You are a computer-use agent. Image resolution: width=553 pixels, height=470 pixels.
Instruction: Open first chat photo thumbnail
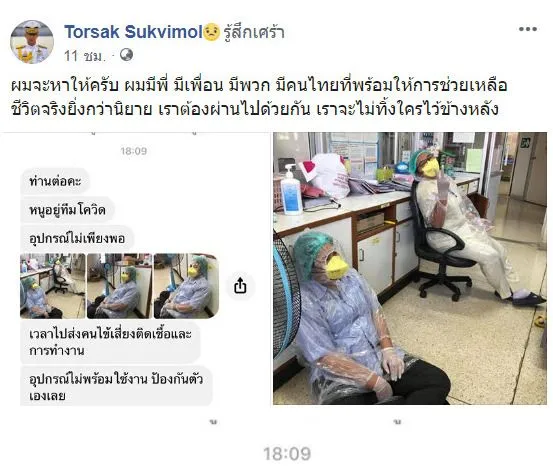pyautogui.click(x=53, y=286)
